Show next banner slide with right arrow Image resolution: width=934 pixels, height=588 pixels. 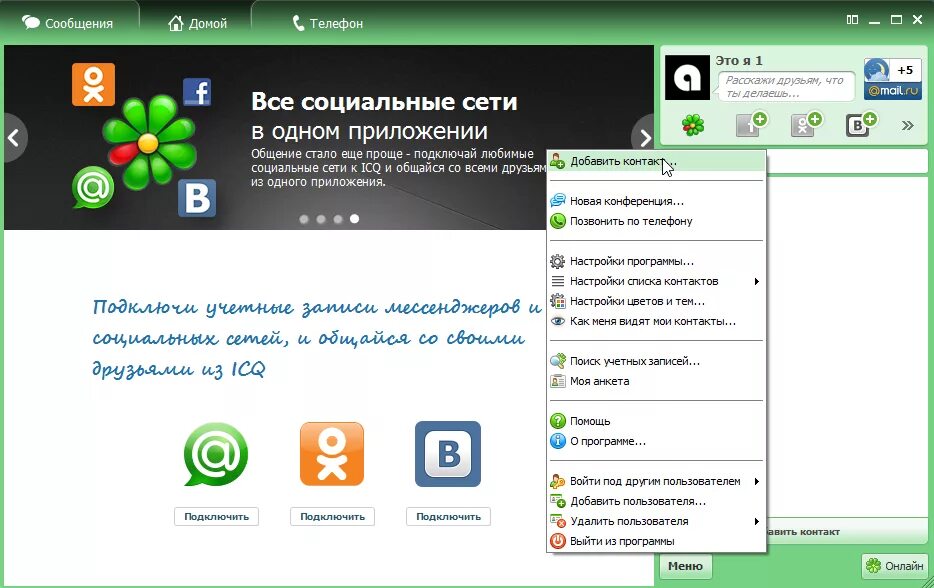644,138
